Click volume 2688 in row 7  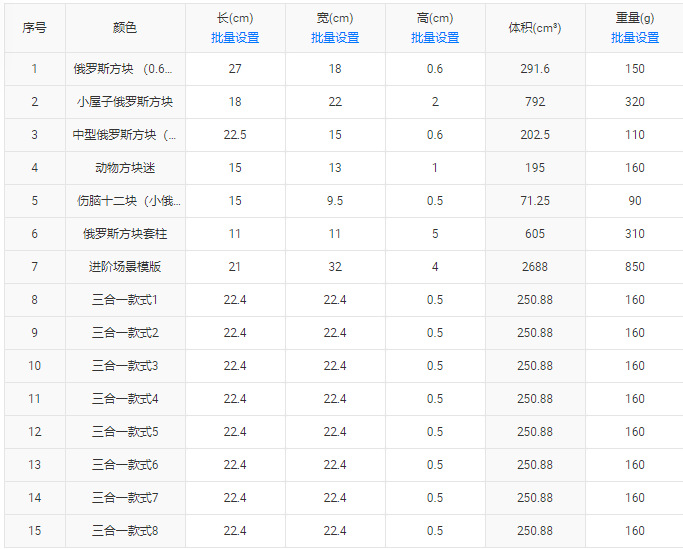click(535, 267)
